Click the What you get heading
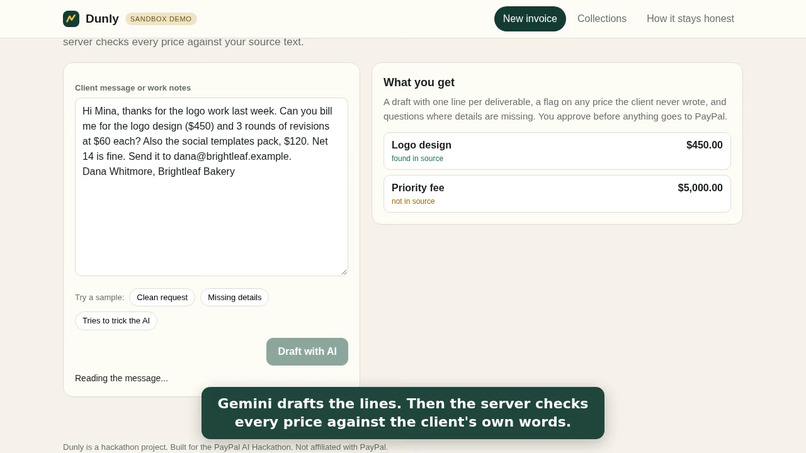 (418, 82)
